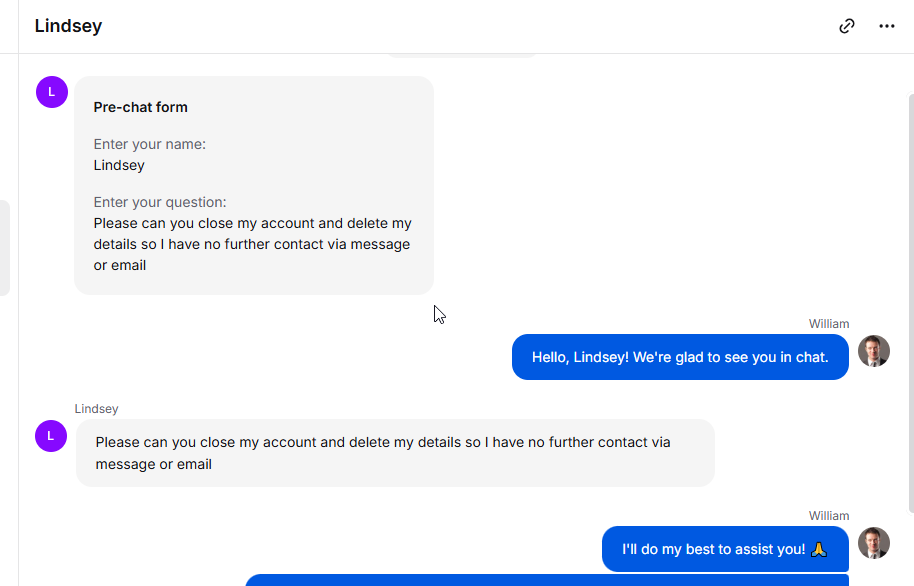This screenshot has height=586, width=914.
Task: Select William's photo beside the greeting message
Action: 874,351
